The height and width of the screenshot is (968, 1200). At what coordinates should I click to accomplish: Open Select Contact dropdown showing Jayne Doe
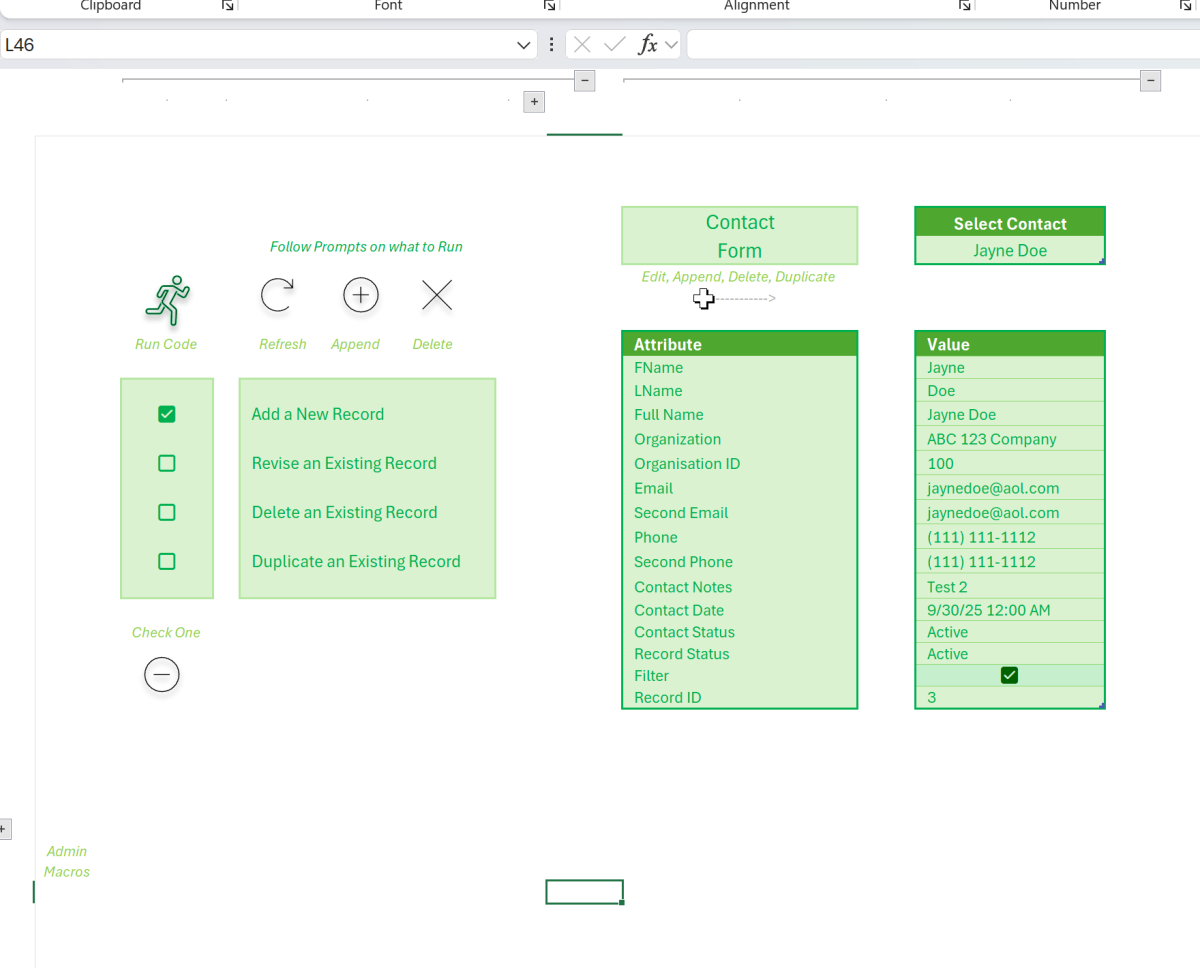pyautogui.click(x=1010, y=251)
